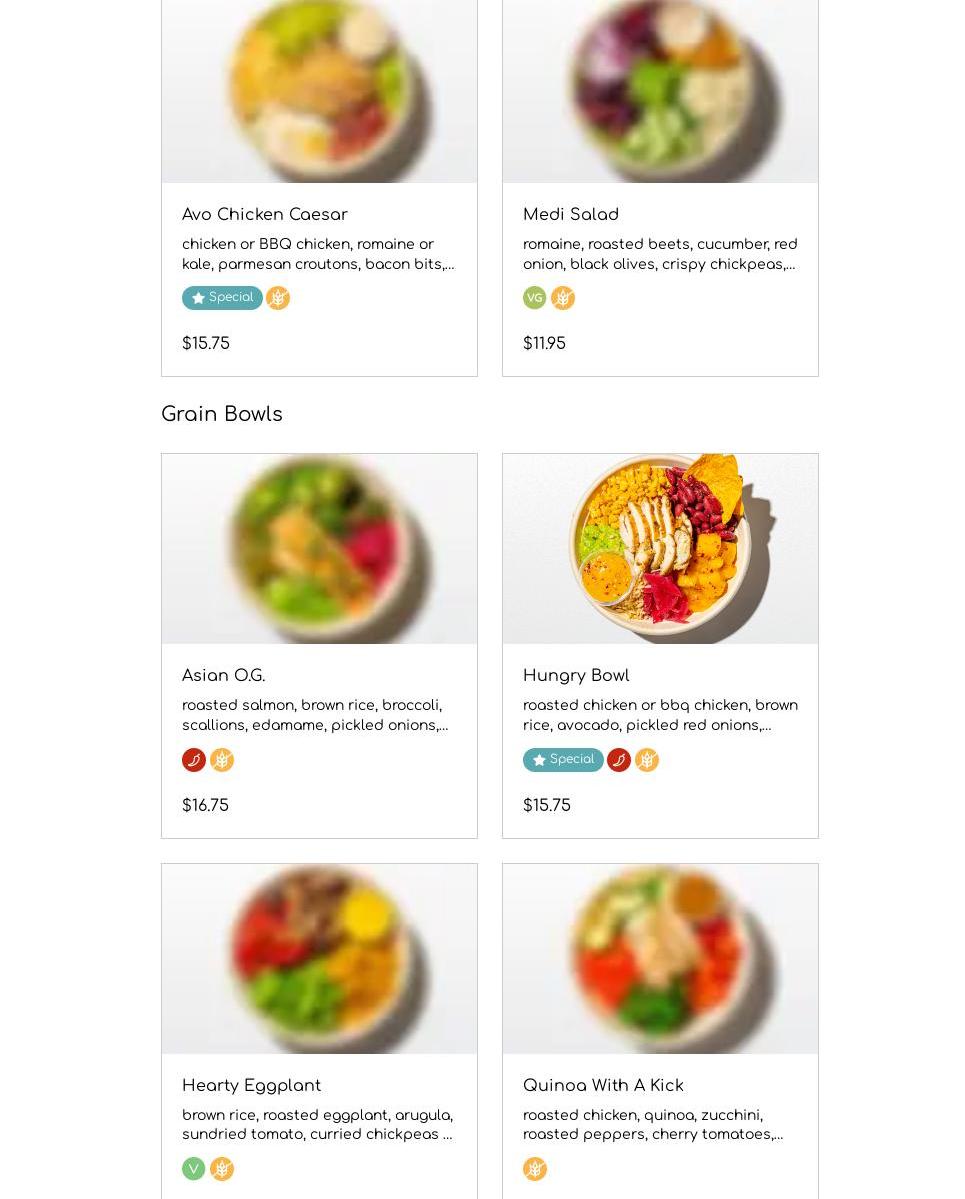Click the gluten icon on Medi Salad

point(563,298)
